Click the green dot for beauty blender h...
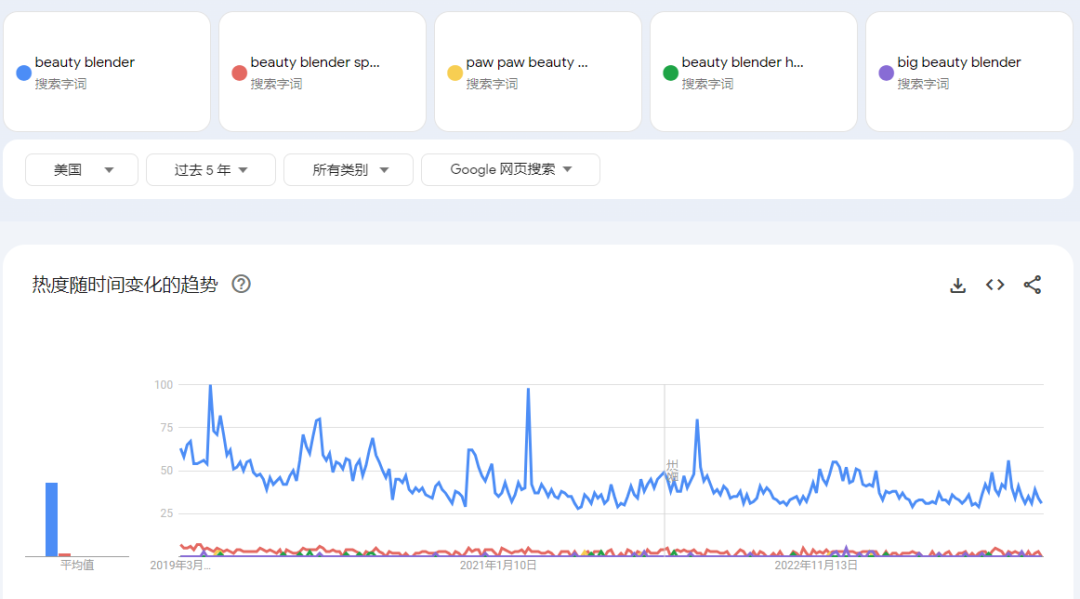The height and width of the screenshot is (599, 1080). pyautogui.click(x=670, y=73)
